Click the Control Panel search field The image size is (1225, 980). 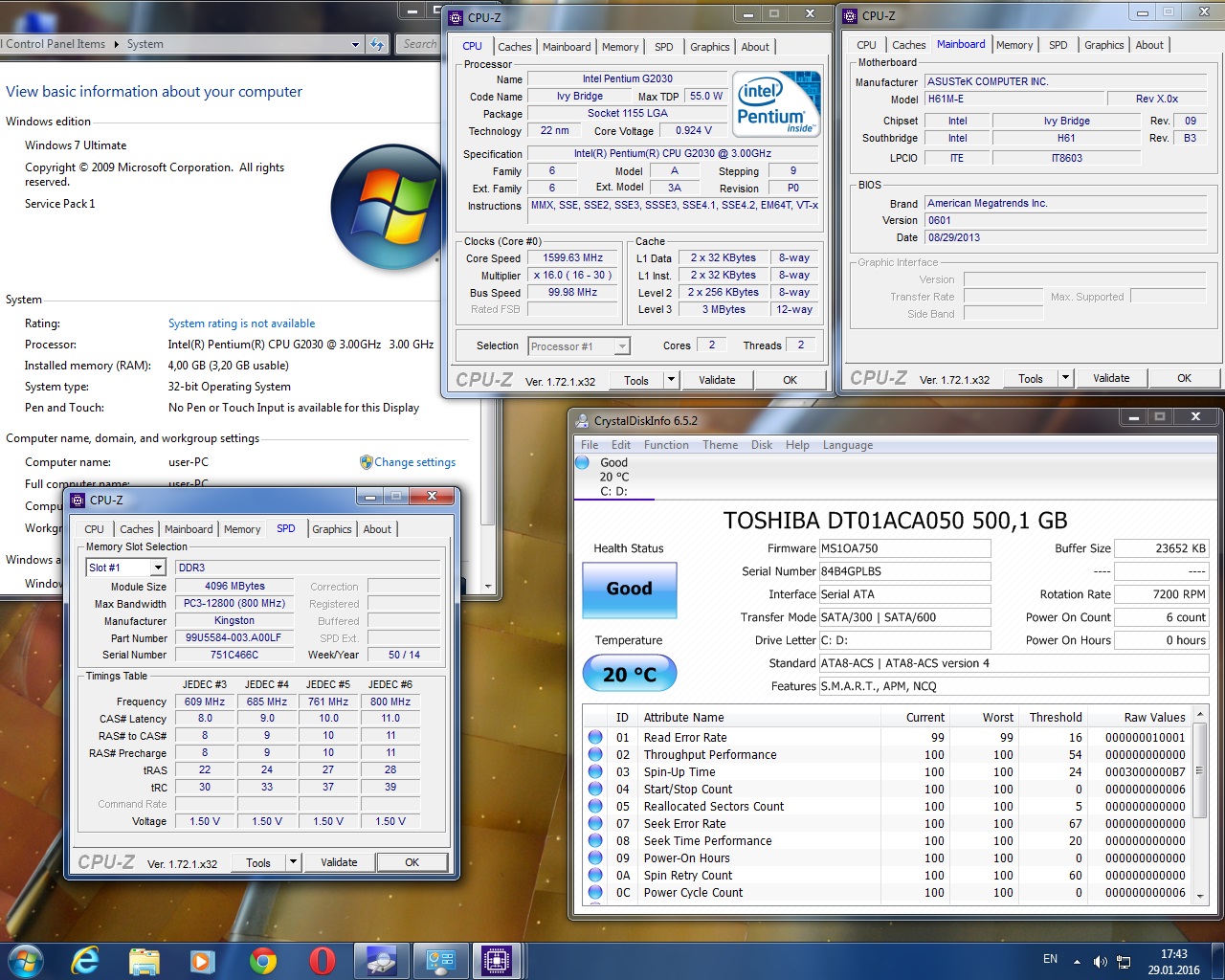419,44
